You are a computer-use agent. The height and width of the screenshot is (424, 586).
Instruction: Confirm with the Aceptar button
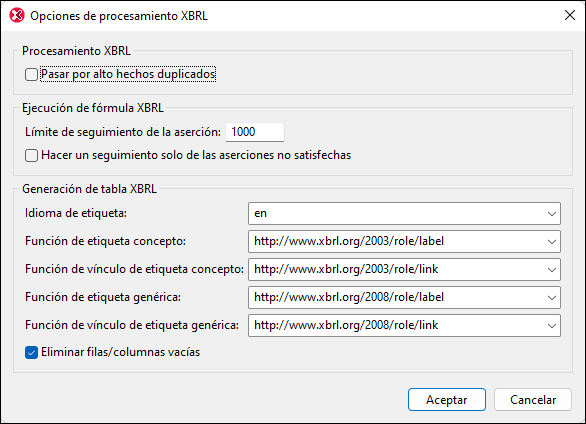click(x=447, y=400)
